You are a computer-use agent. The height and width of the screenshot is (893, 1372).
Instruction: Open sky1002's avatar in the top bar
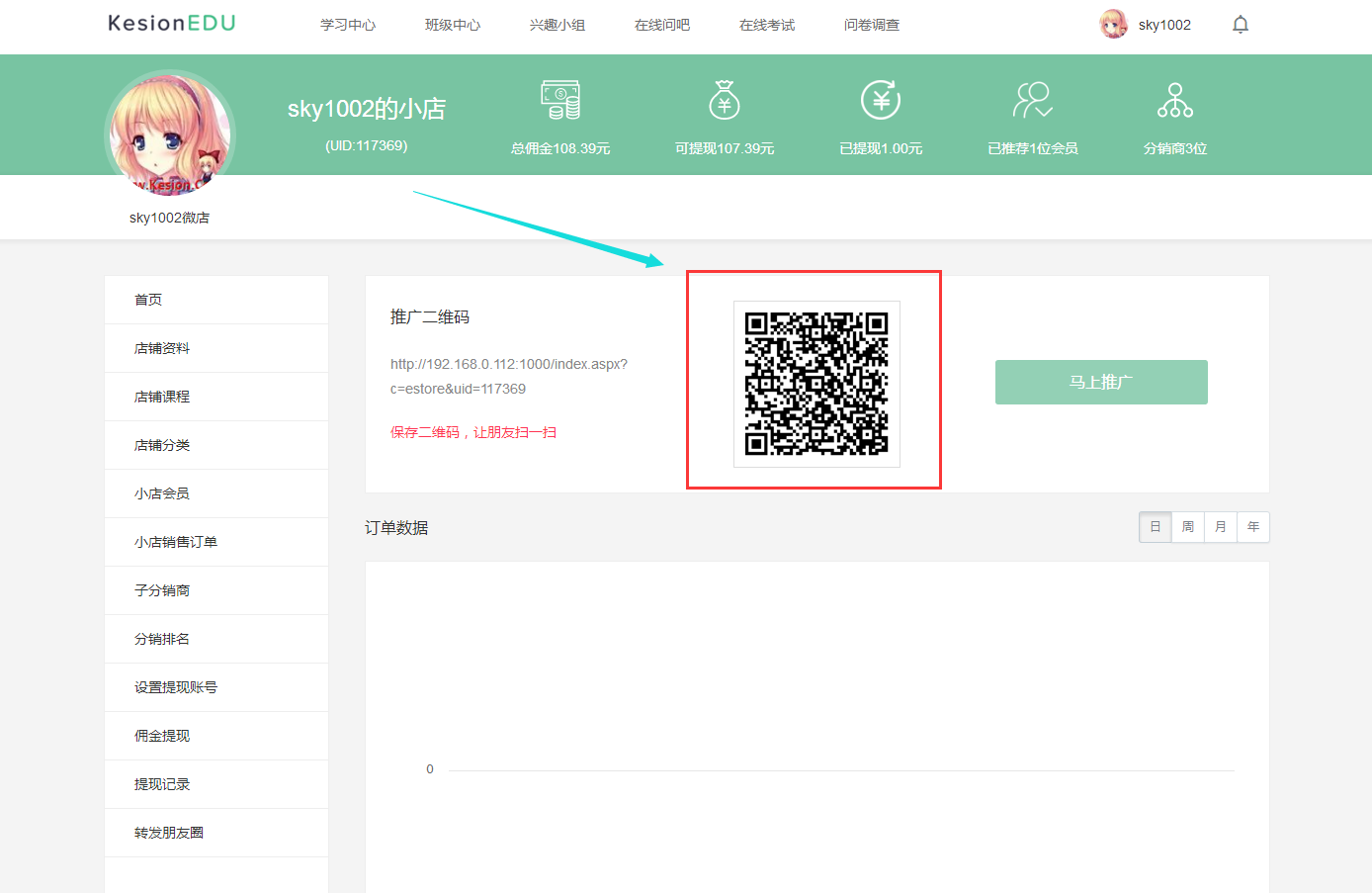click(1113, 24)
